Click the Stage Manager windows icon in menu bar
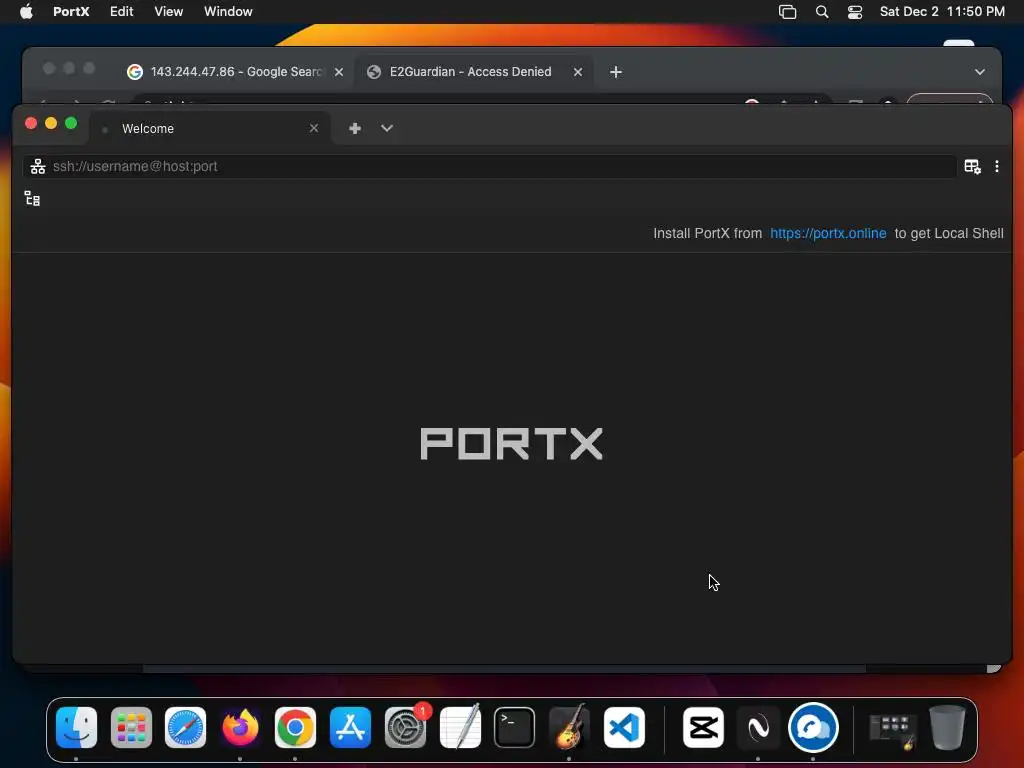Image resolution: width=1024 pixels, height=768 pixels. click(788, 12)
